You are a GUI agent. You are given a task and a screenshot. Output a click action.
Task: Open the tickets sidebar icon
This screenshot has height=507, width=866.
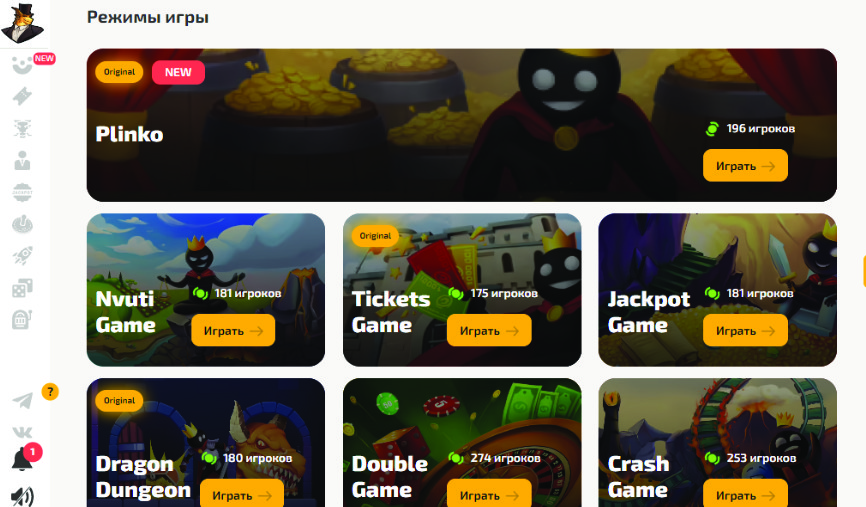[x=23, y=97]
